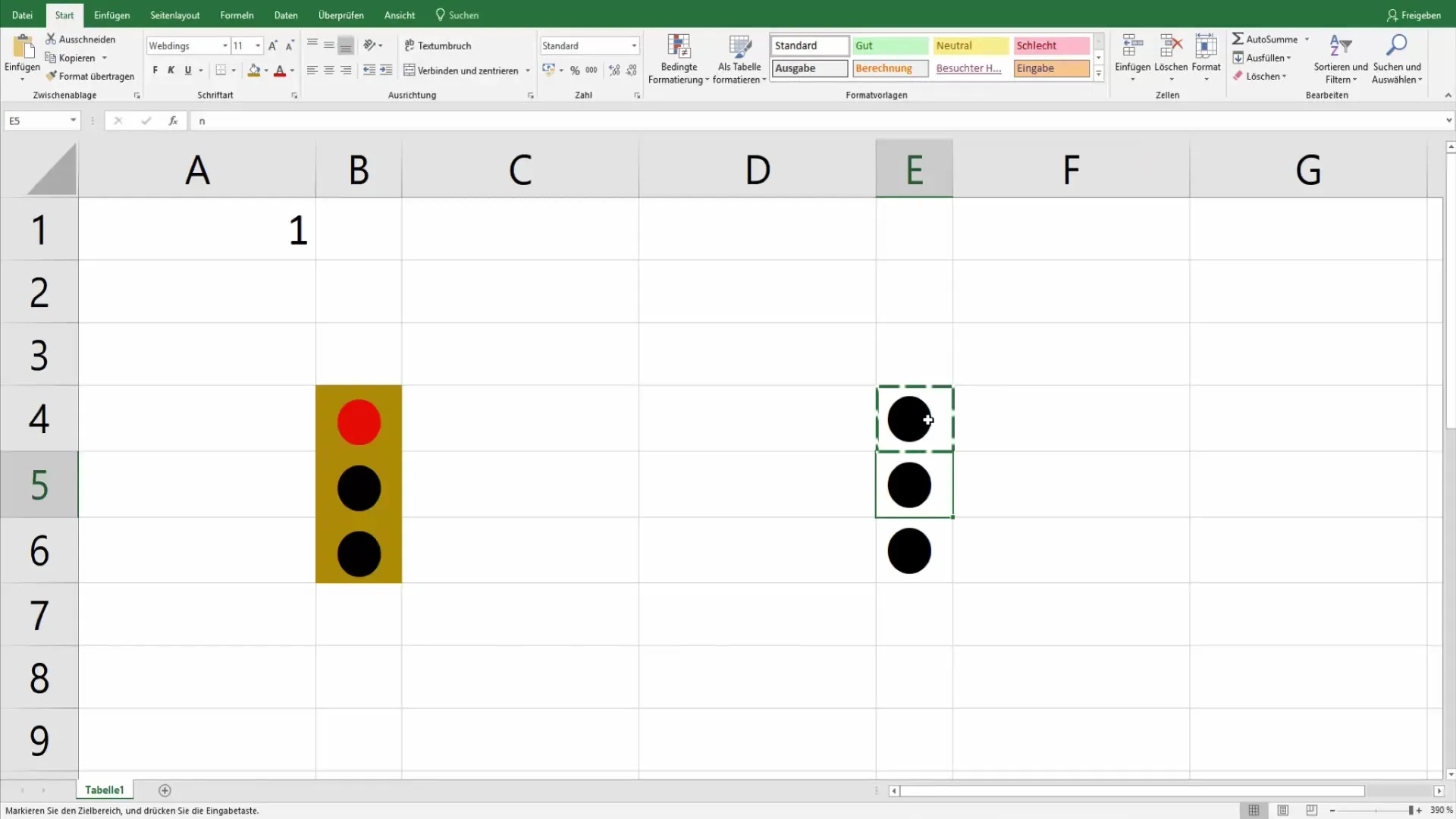Viewport: 1456px width, 819px height.
Task: Increase indent icon
Action: point(386,71)
